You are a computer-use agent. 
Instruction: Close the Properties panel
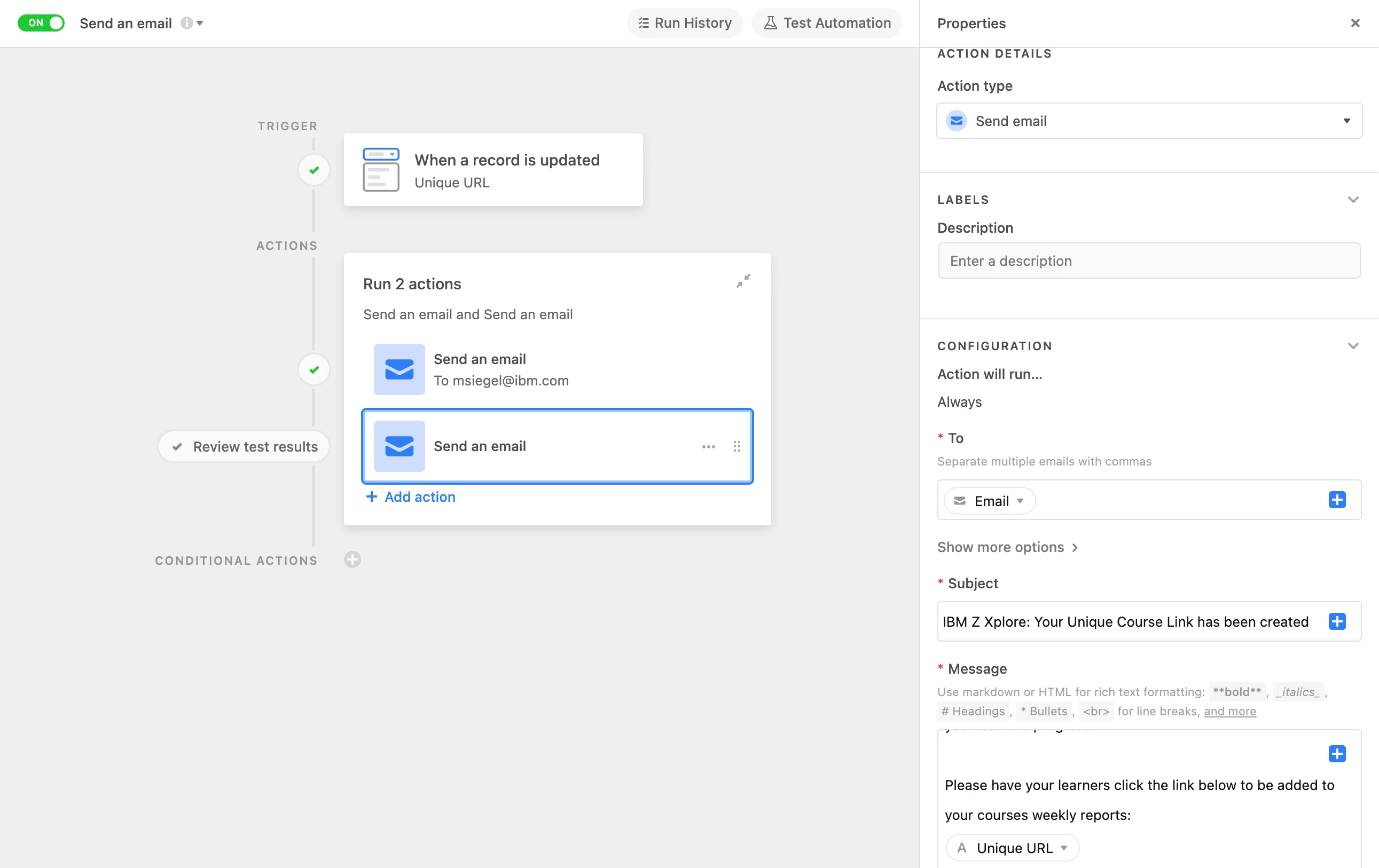[1354, 23]
